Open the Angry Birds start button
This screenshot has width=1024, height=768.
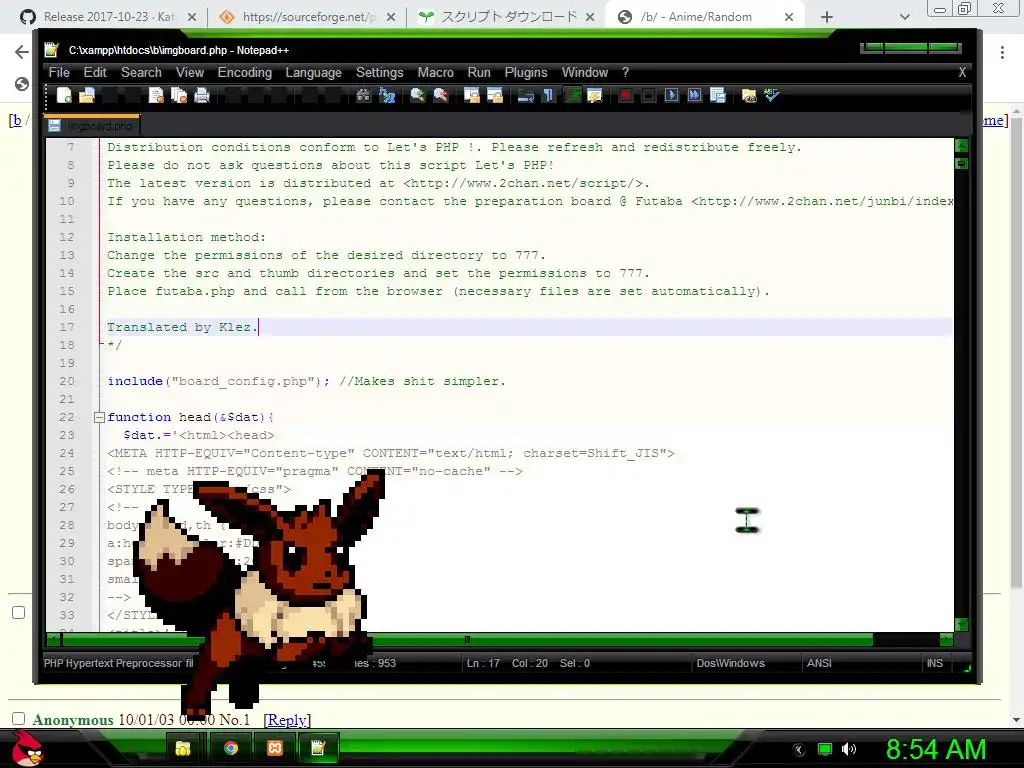27,748
